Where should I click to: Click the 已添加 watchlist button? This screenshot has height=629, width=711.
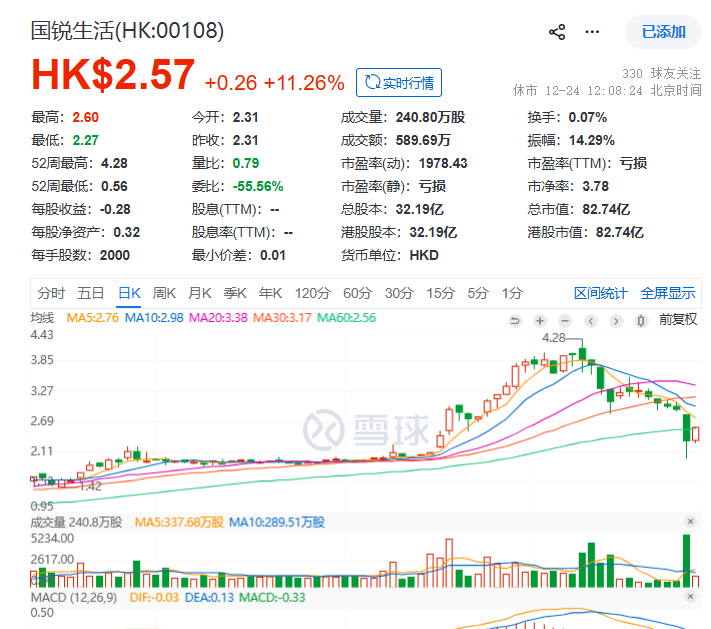[x=663, y=32]
